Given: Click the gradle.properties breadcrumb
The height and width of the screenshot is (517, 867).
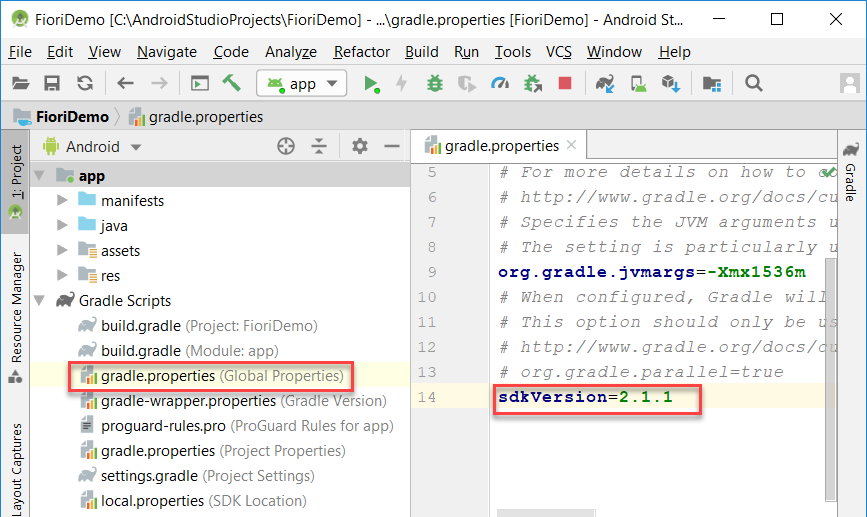Looking at the screenshot, I should click(196, 117).
